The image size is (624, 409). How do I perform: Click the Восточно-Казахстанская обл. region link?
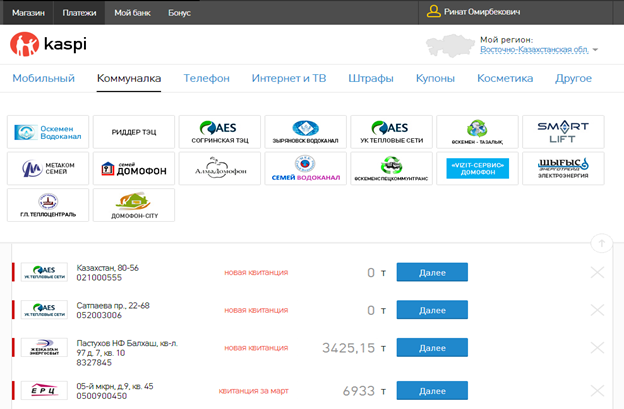tap(534, 50)
